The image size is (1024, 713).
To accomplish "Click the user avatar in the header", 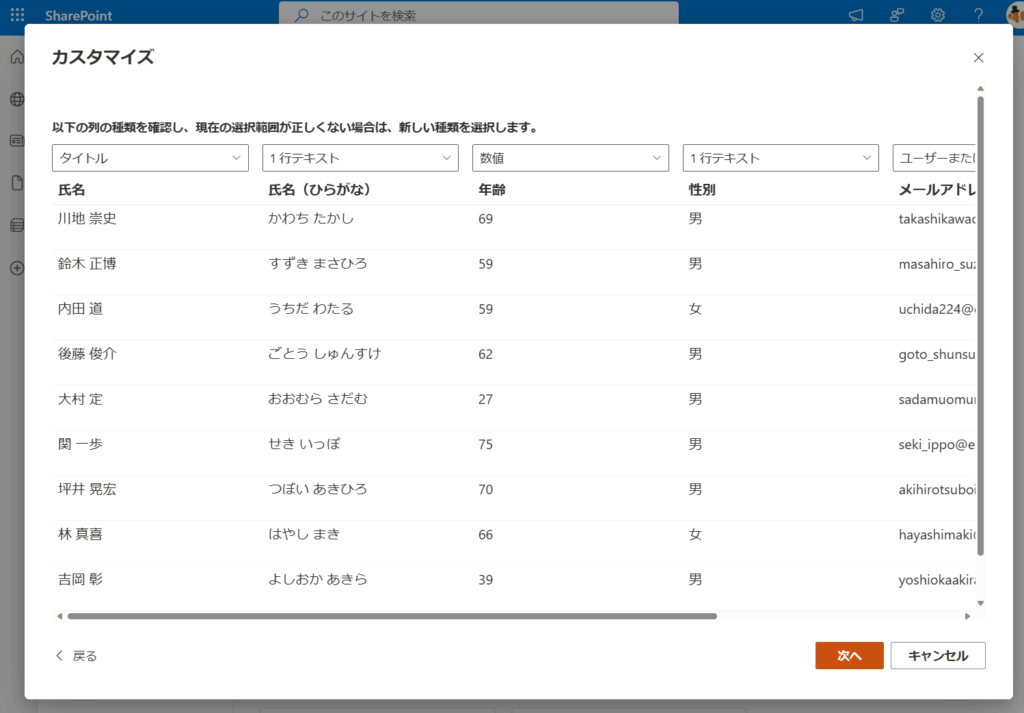I will coord(1016,14).
